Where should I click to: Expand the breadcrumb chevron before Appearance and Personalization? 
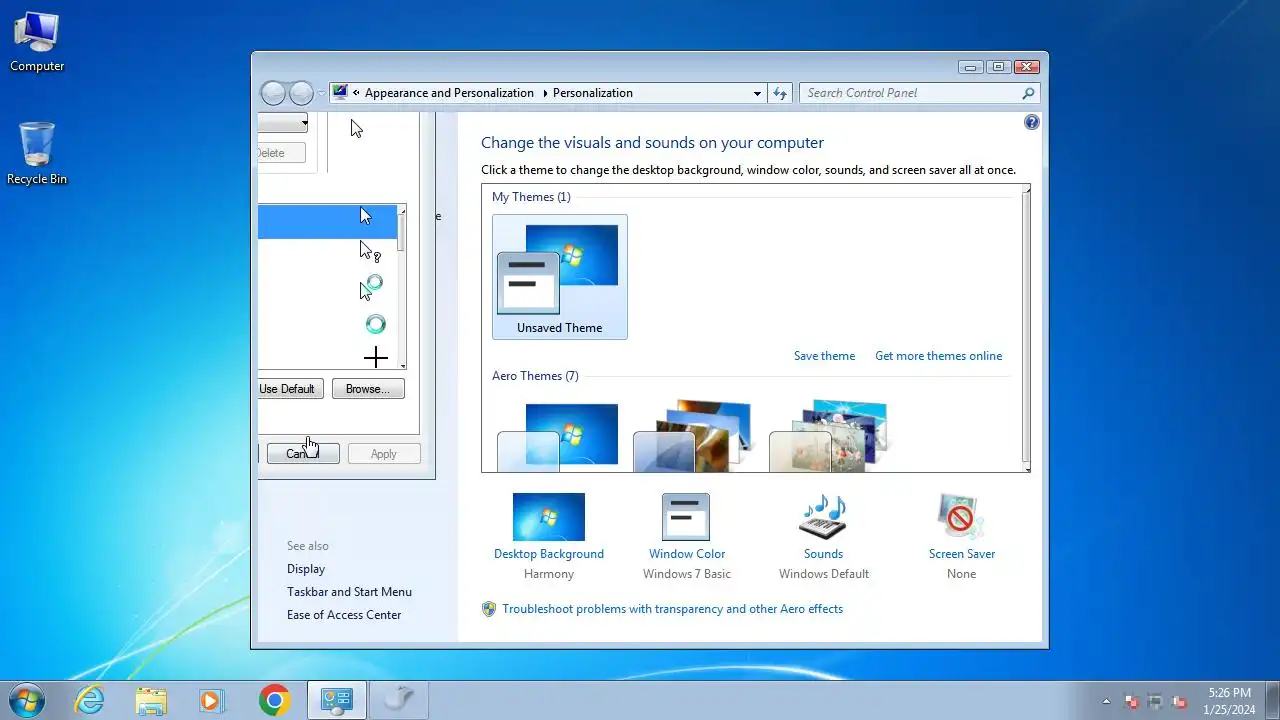357,93
